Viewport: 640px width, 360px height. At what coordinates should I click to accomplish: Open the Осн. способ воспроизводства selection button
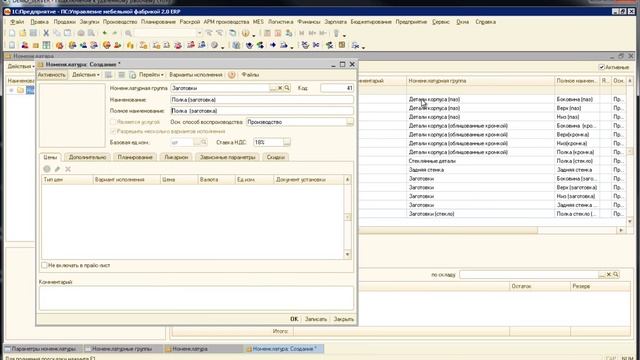click(350, 122)
